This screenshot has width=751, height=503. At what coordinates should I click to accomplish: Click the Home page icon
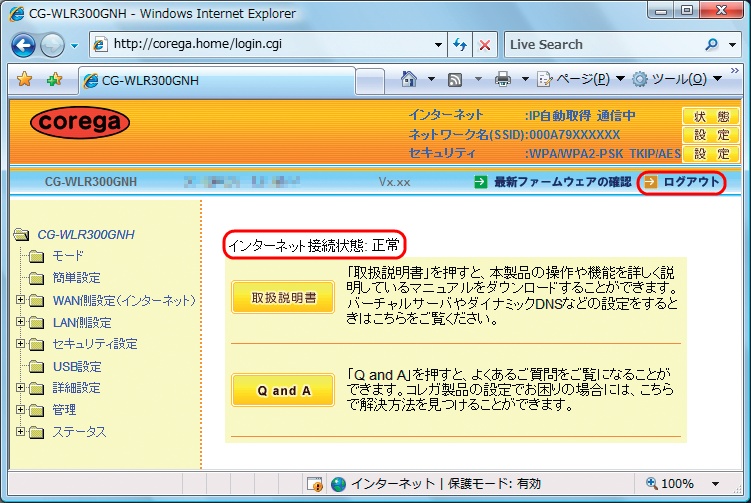[409, 79]
